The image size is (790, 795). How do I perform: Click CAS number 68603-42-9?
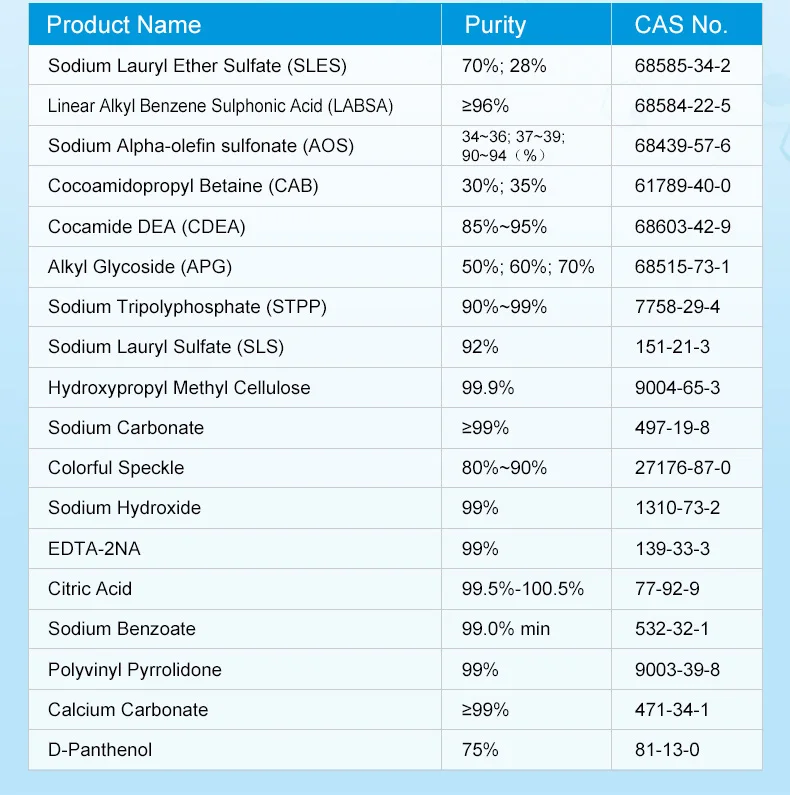pos(682,227)
